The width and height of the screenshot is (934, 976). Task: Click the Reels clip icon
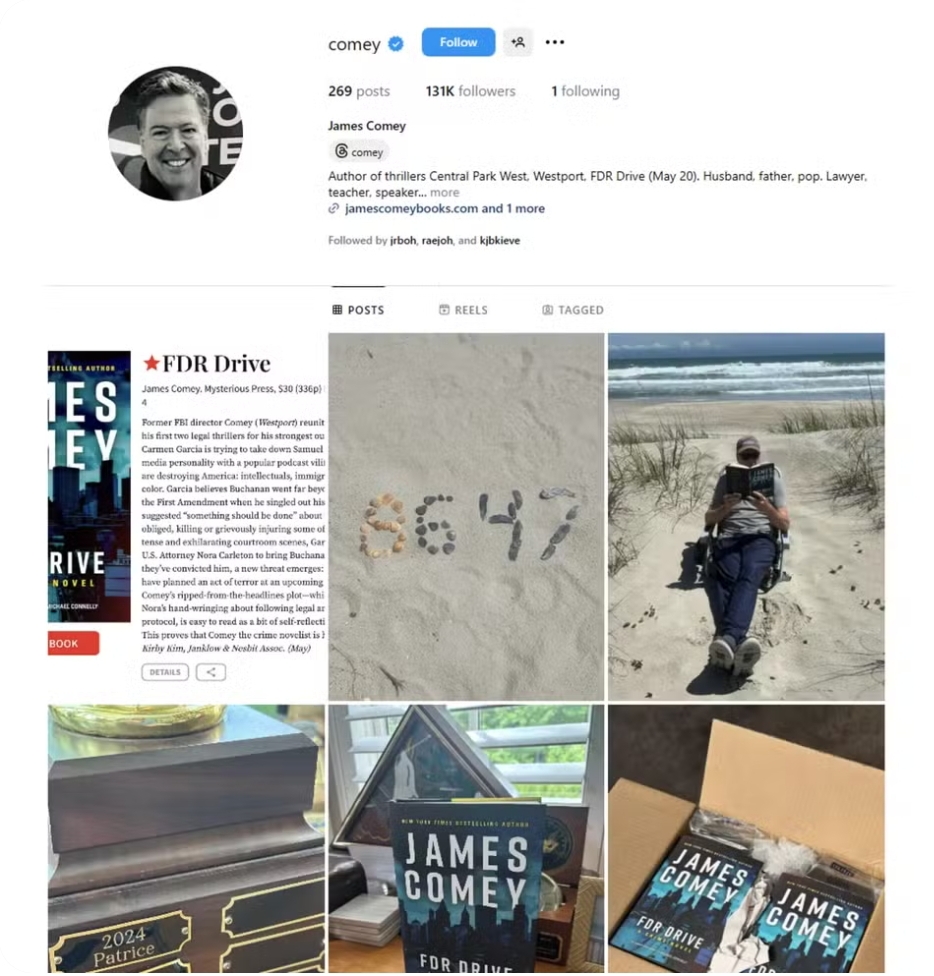pyautogui.click(x=444, y=310)
